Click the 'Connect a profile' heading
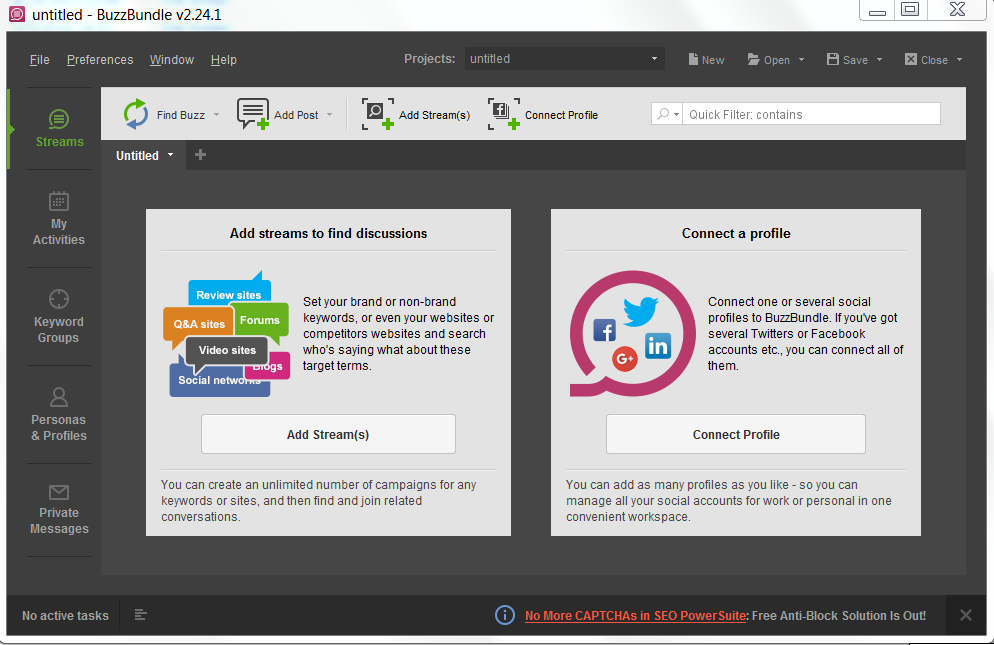This screenshot has width=994, height=645. 736,233
